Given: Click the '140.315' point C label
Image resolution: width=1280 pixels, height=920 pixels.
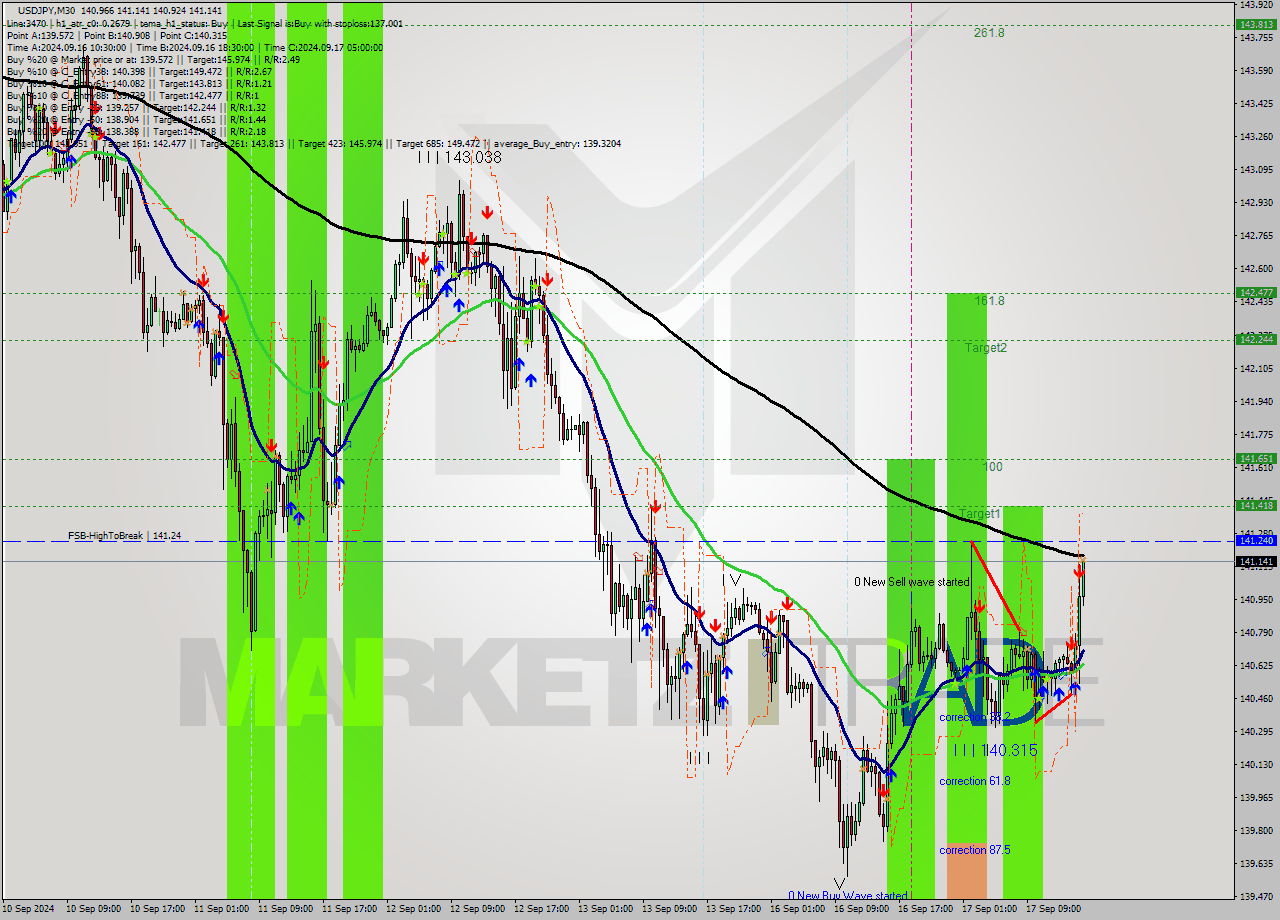Looking at the screenshot, I should click(1010, 750).
